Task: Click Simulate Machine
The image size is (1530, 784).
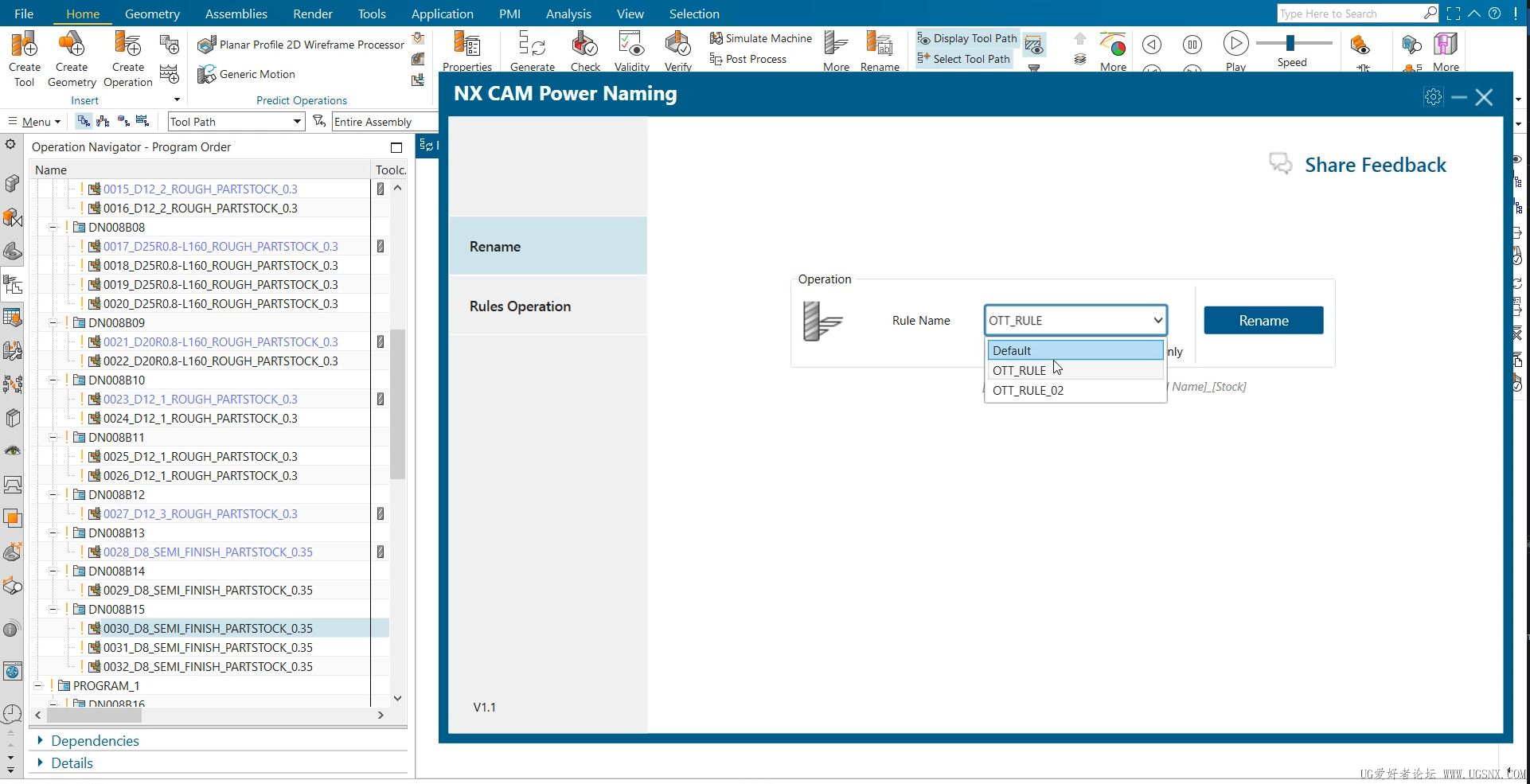Action: pos(760,38)
